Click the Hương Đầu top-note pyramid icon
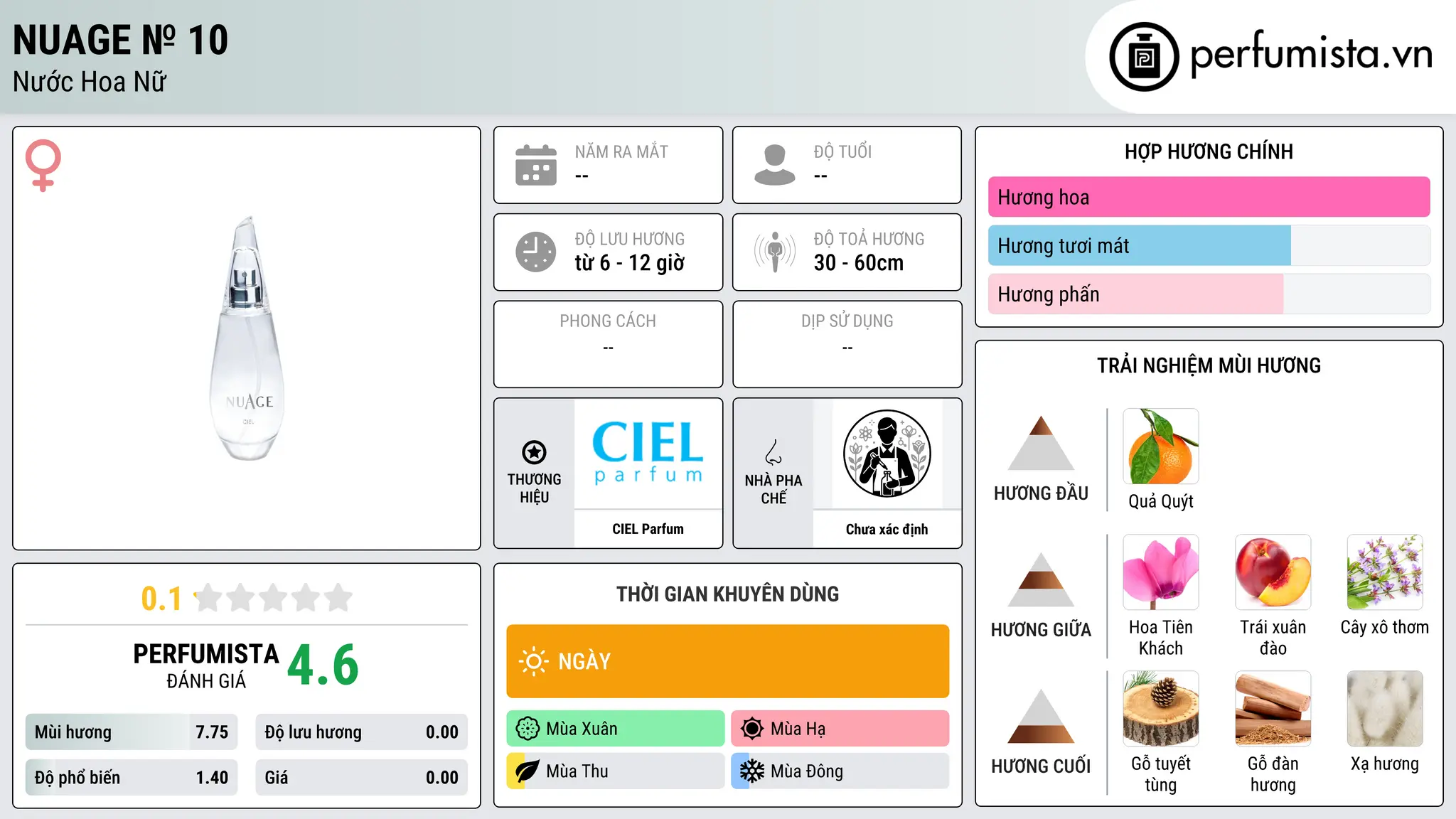The width and height of the screenshot is (1456, 819). tap(1041, 443)
